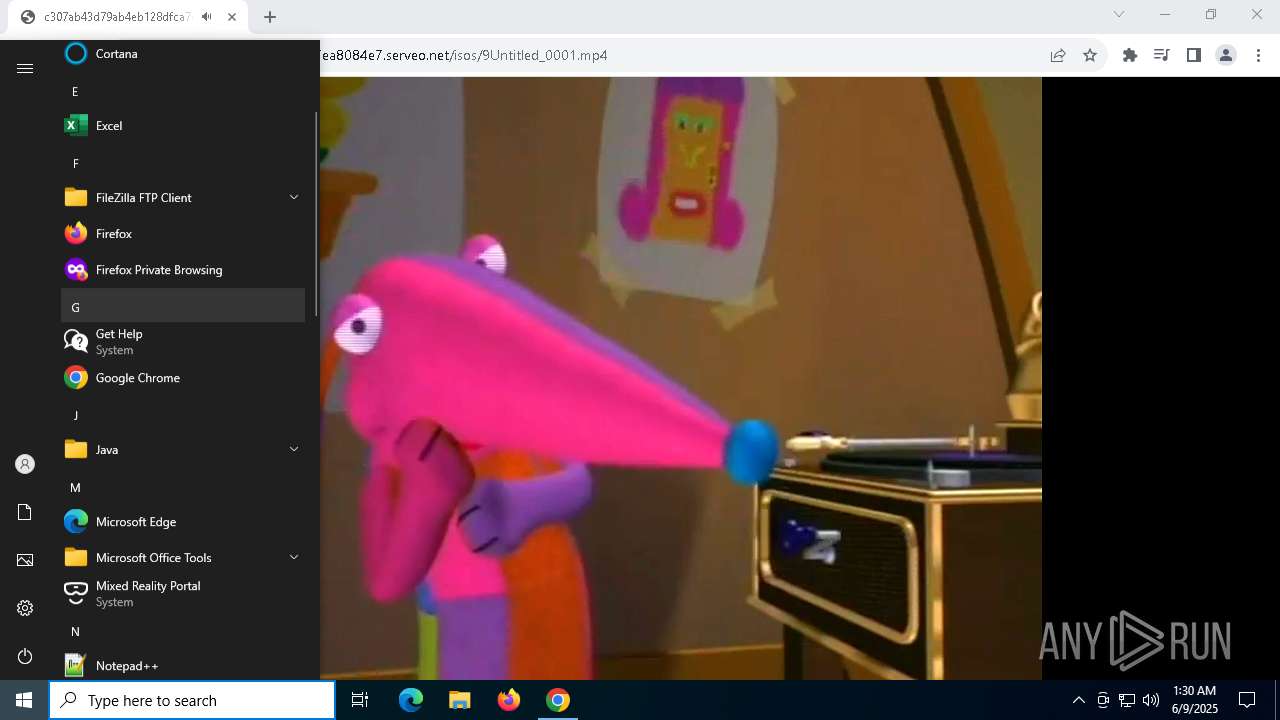Open Documents from the Start sidebar

(25, 512)
